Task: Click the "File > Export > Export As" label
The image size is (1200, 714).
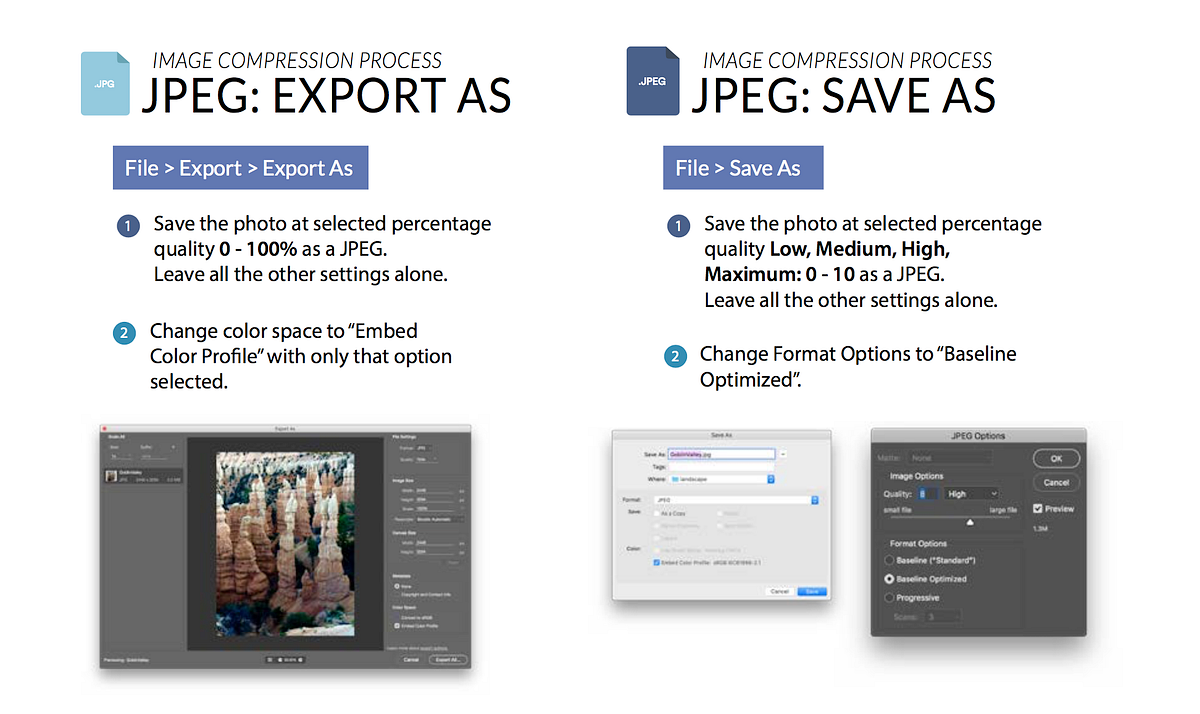Action: click(x=239, y=168)
